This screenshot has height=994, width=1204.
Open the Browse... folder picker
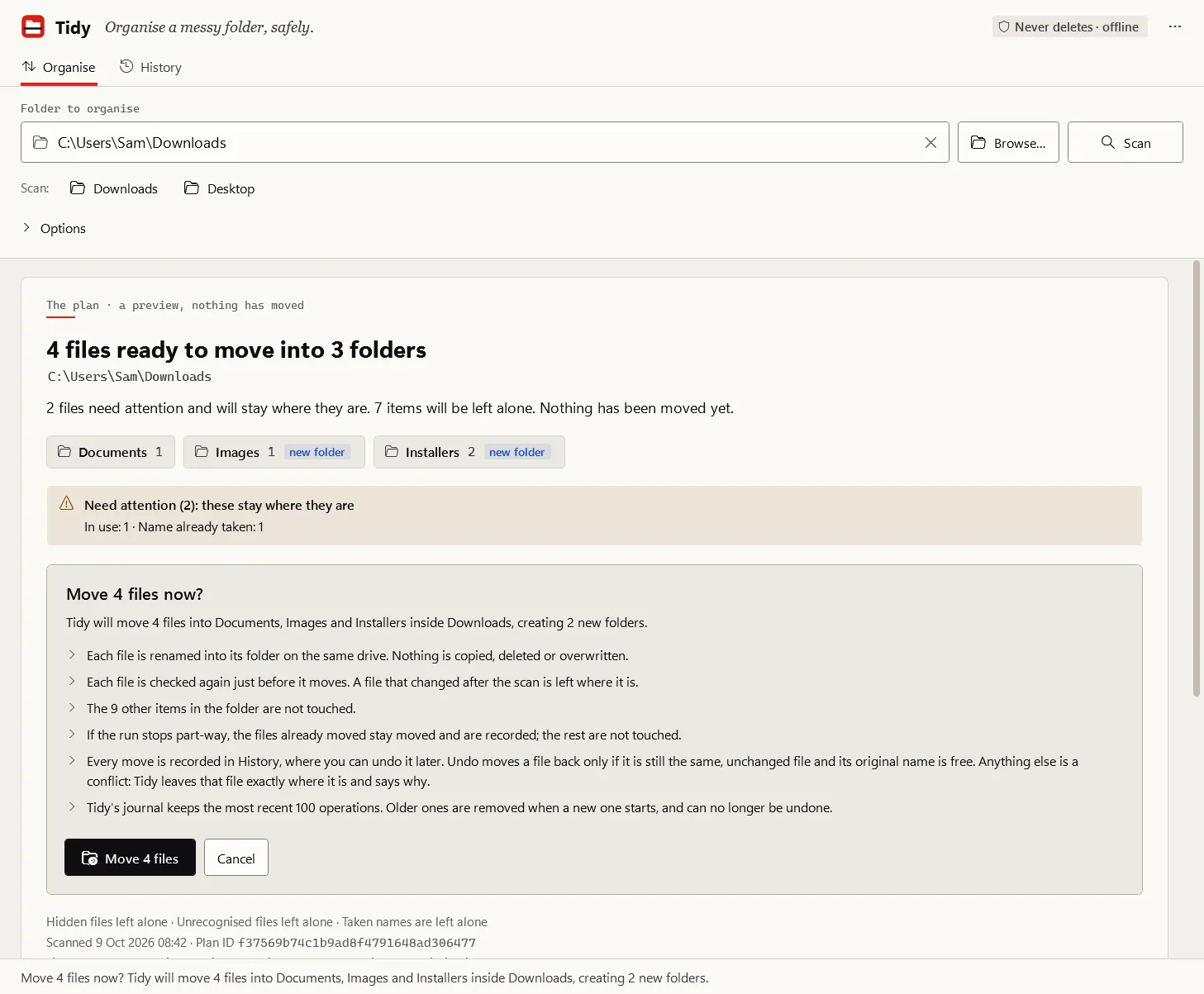pyautogui.click(x=1008, y=142)
